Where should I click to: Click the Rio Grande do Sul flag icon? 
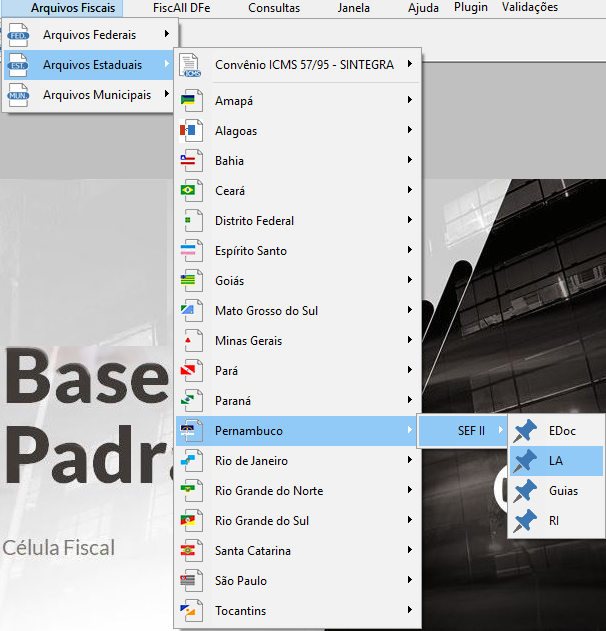tap(191, 520)
